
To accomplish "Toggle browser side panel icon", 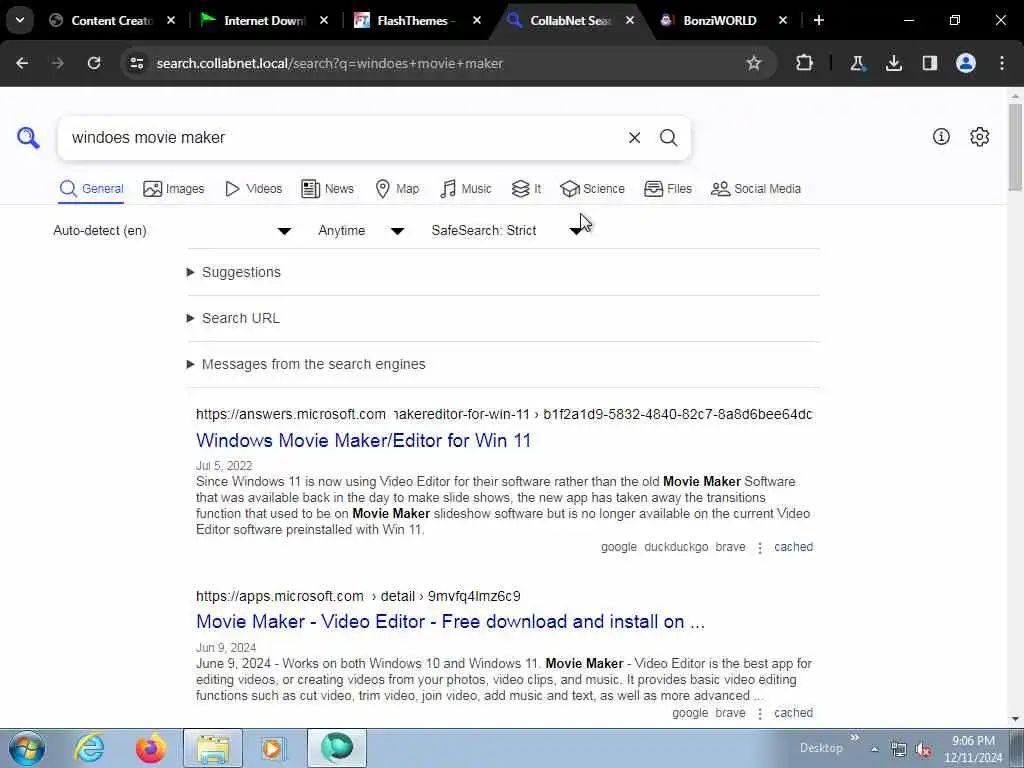I will [930, 63].
